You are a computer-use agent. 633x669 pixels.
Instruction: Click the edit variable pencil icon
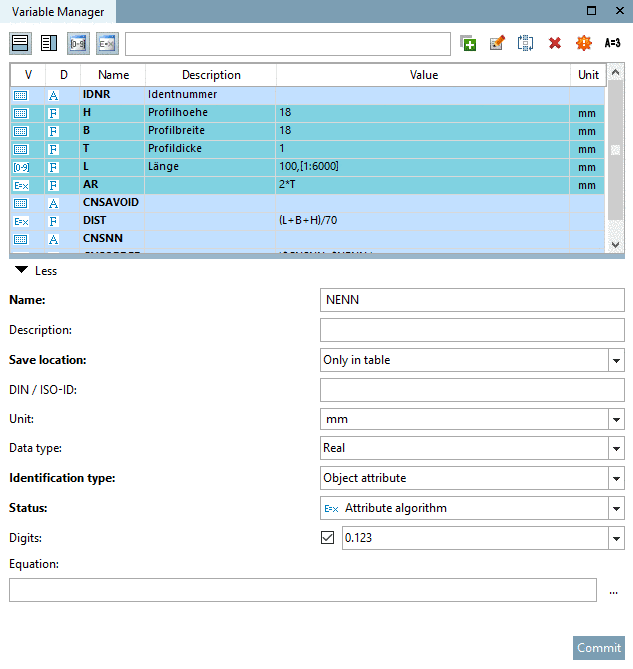pos(497,43)
